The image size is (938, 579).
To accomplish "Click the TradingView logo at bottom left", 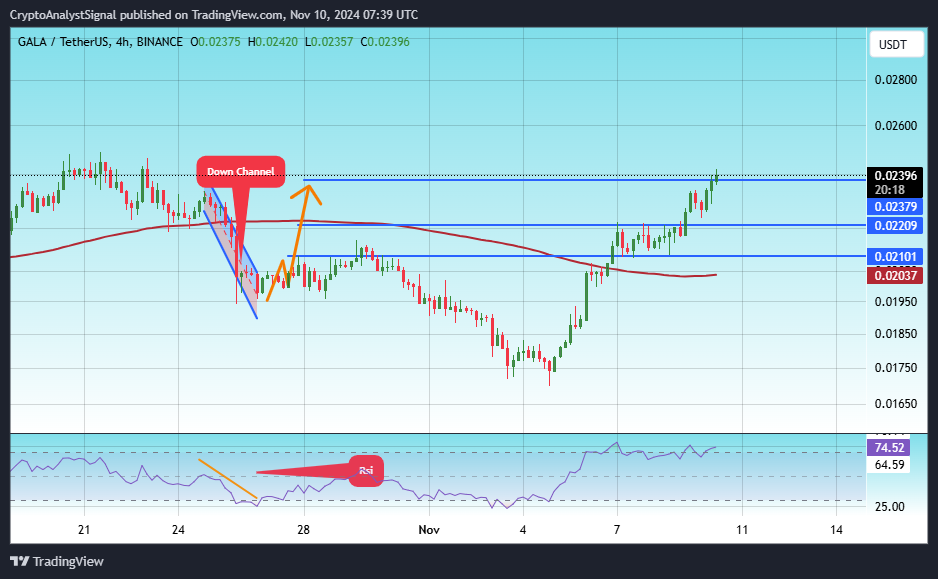I will coord(57,561).
